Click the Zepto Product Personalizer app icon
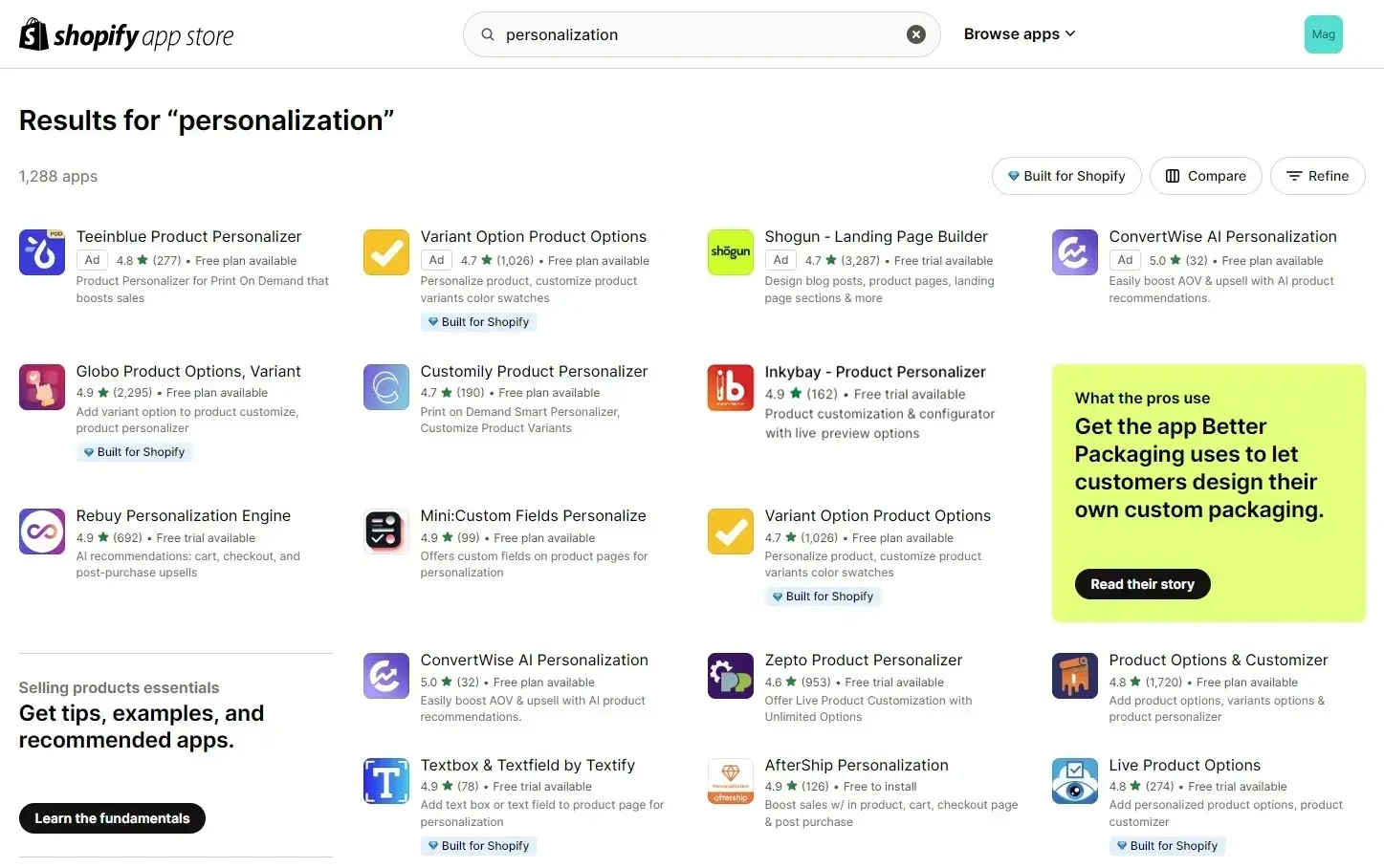Screen dimensions: 1384x868 tap(730, 675)
